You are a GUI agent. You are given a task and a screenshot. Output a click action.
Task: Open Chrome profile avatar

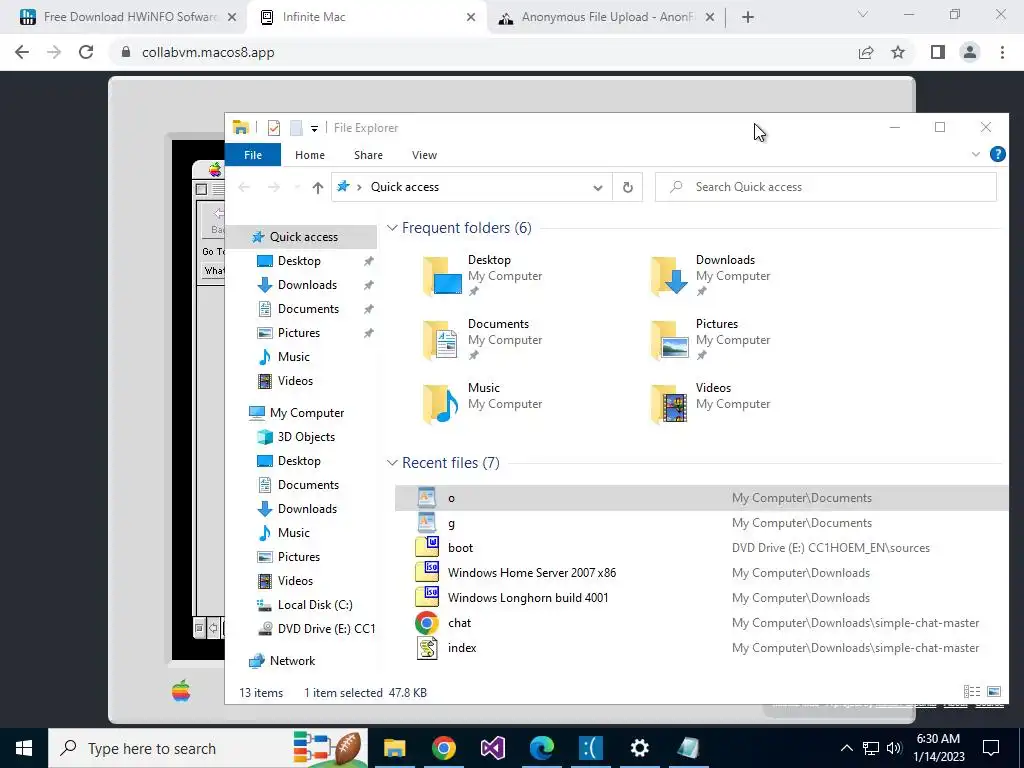[970, 52]
